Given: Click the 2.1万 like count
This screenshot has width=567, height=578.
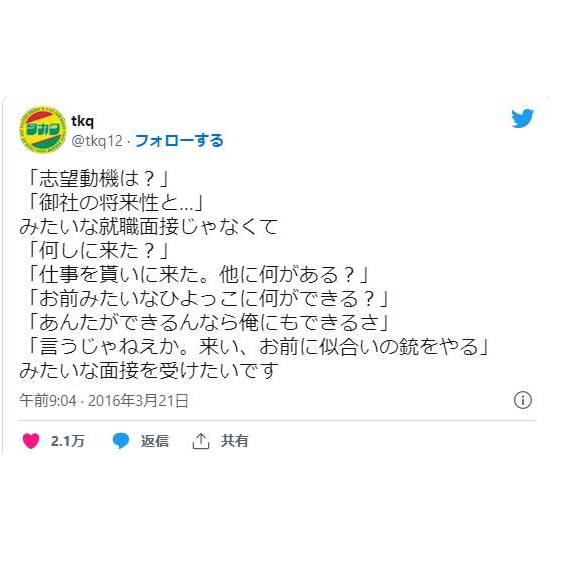Looking at the screenshot, I should click(x=68, y=441).
